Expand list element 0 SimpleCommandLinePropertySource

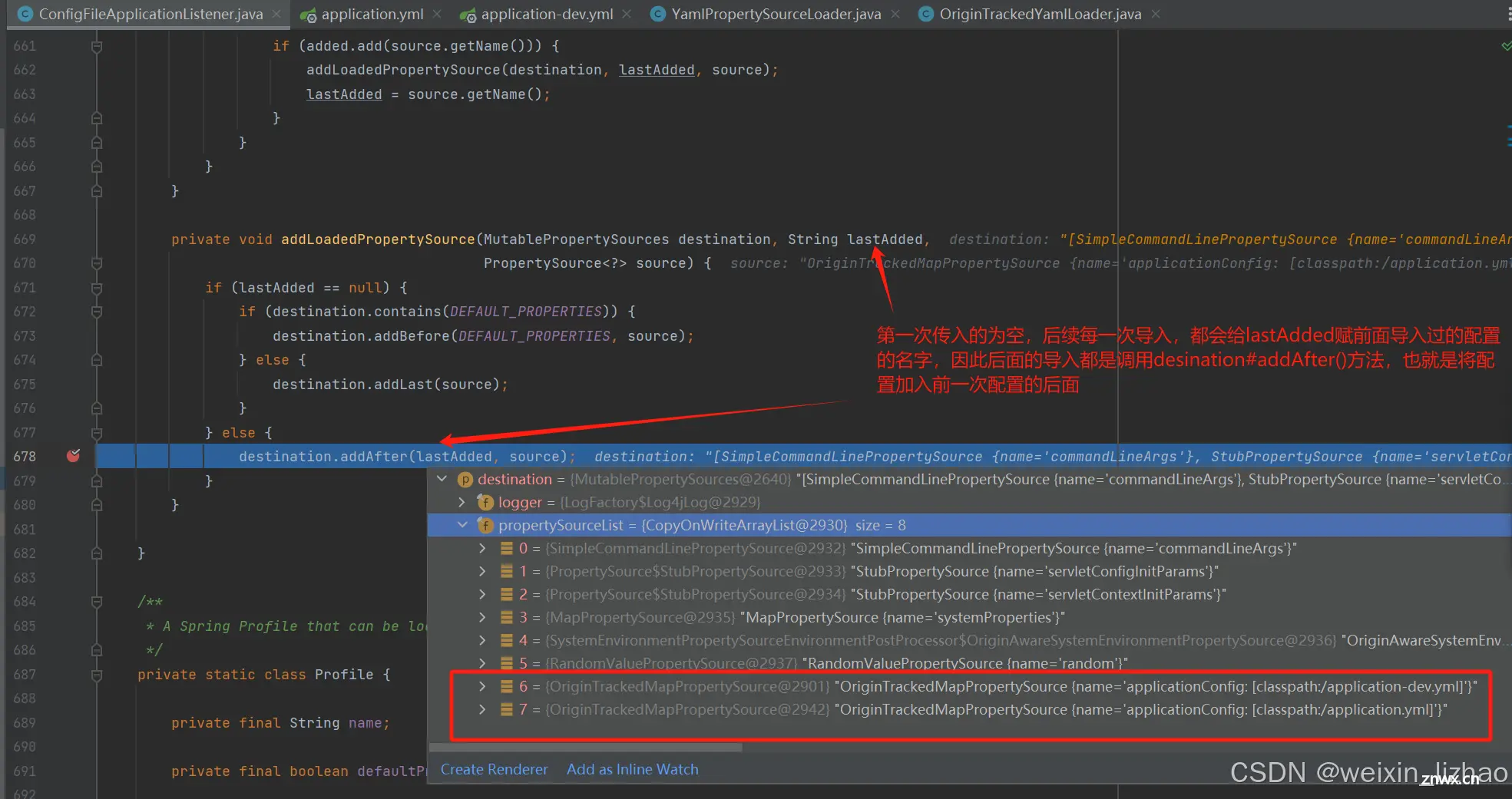(482, 548)
